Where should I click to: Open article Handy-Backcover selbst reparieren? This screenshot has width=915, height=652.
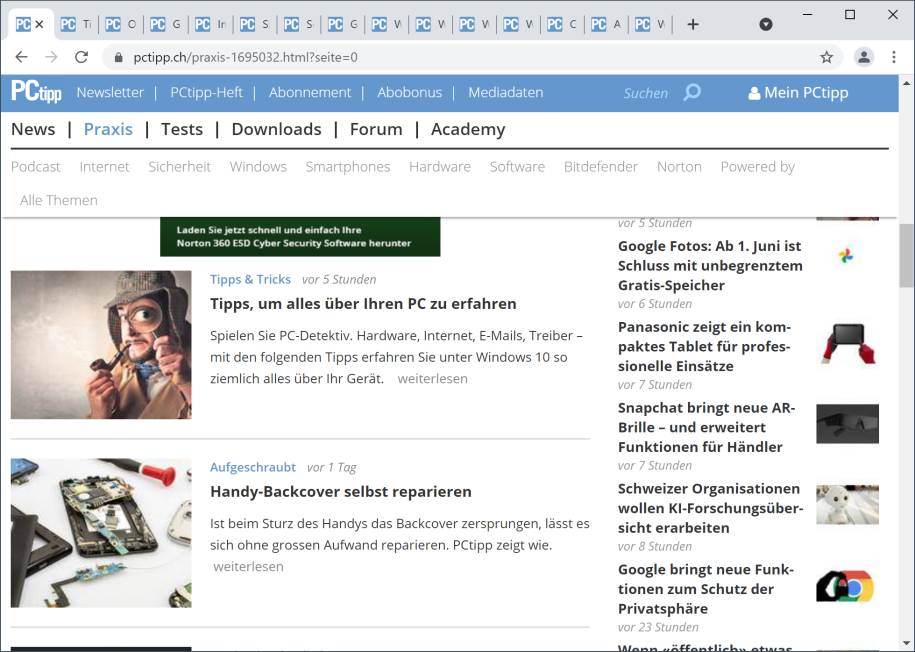click(x=341, y=491)
